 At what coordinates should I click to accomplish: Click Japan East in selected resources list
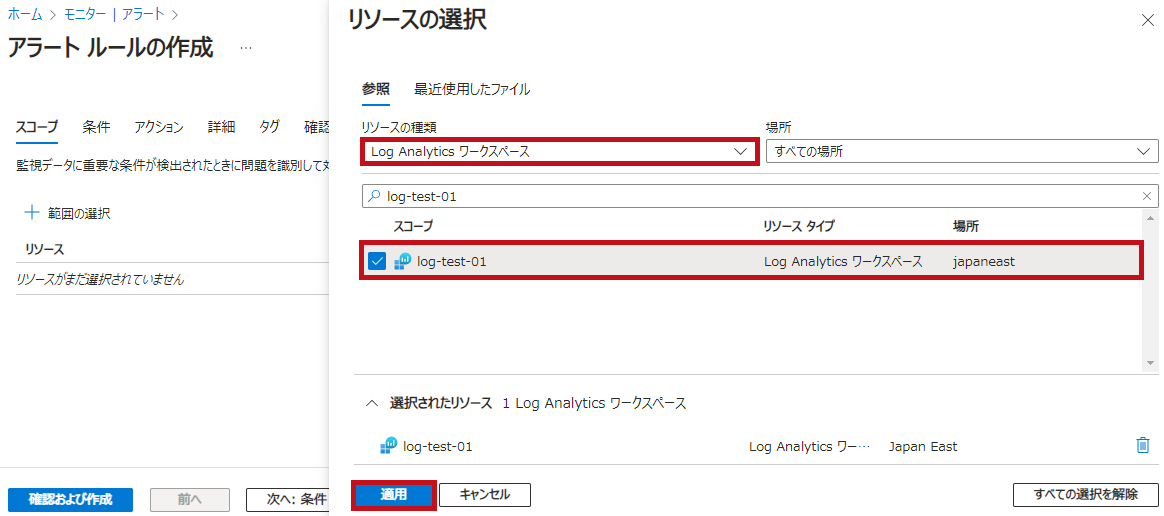(923, 446)
